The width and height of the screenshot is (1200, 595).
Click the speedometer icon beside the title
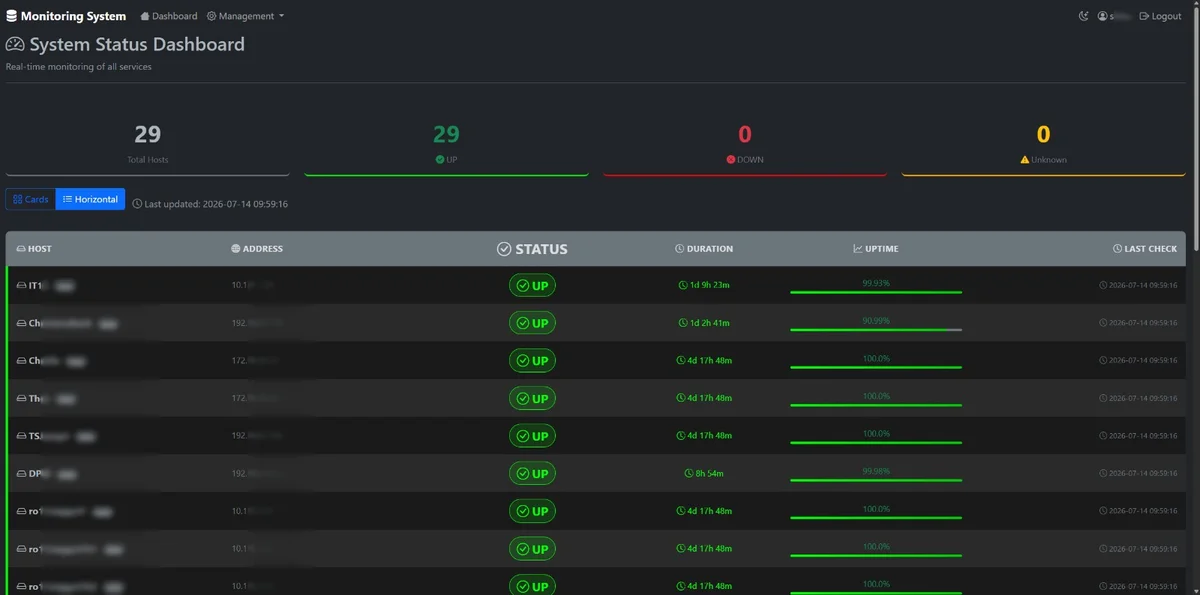pyautogui.click(x=16, y=45)
